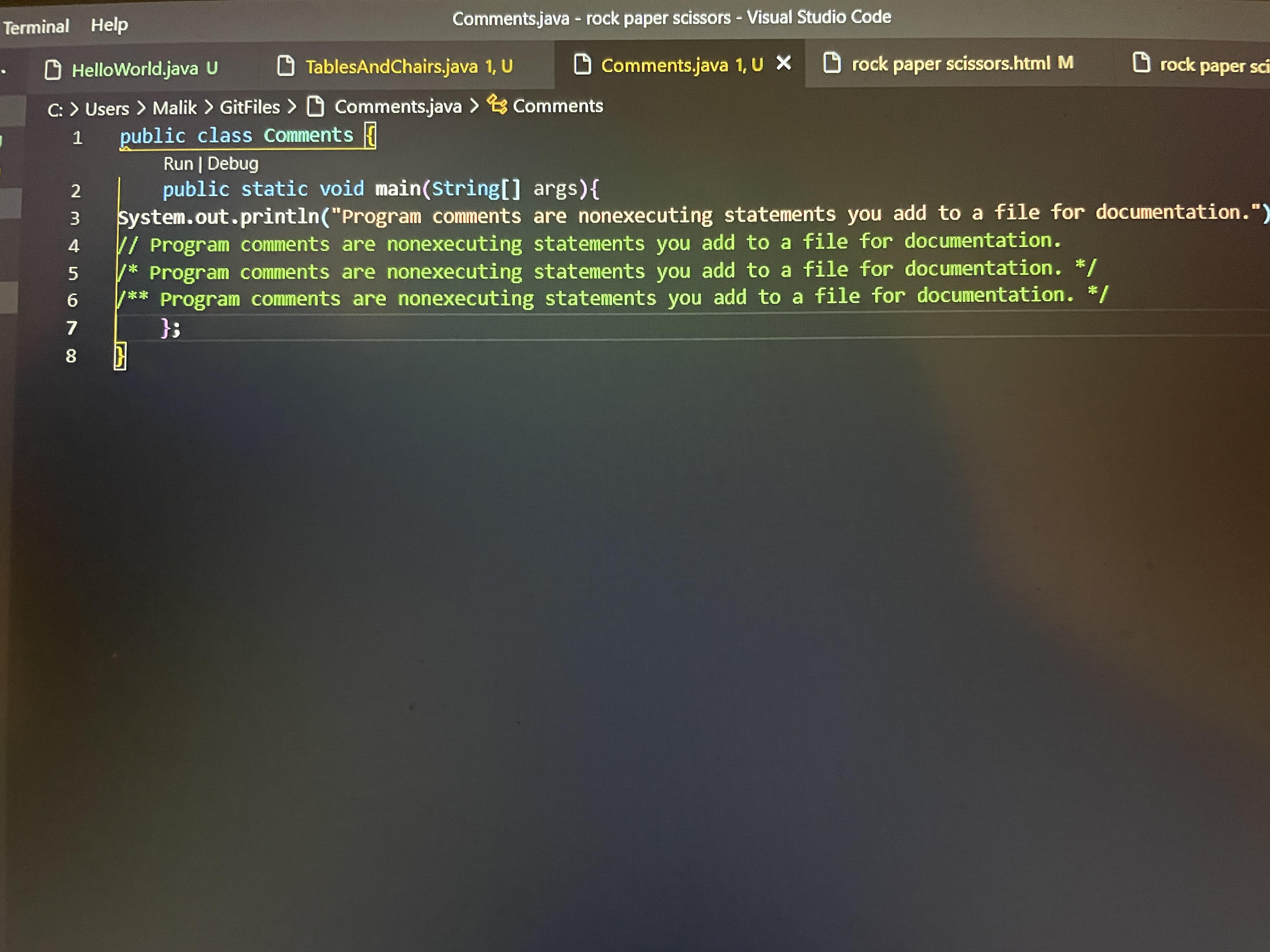1270x952 pixels.
Task: Click the closing brace on line 8
Action: tap(120, 356)
